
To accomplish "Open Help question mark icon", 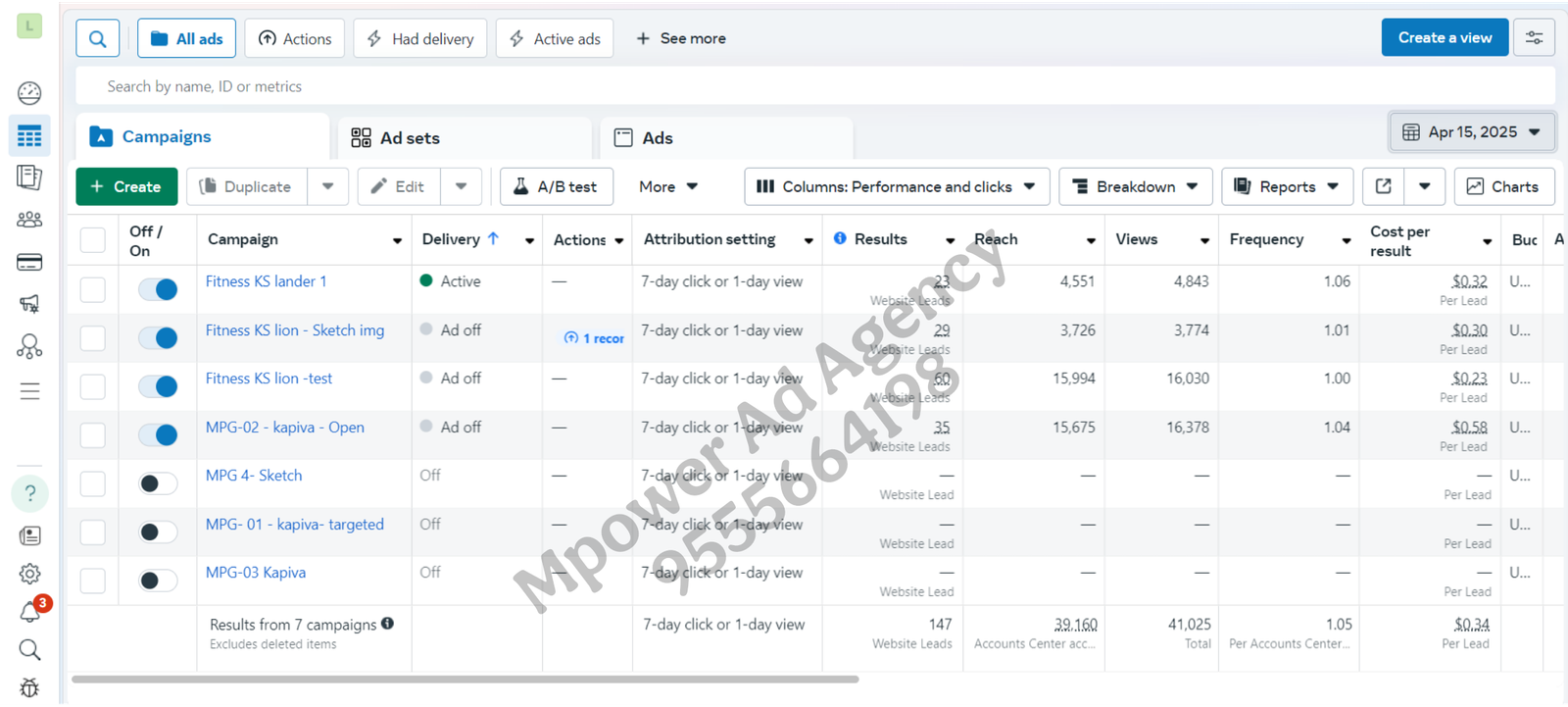I will [x=29, y=493].
